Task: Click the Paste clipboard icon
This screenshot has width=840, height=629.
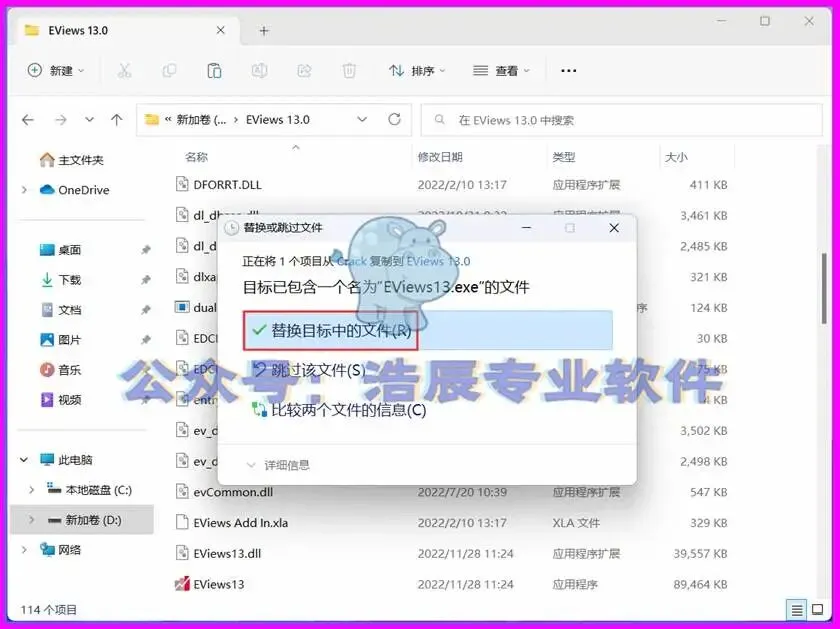Action: pyautogui.click(x=214, y=70)
